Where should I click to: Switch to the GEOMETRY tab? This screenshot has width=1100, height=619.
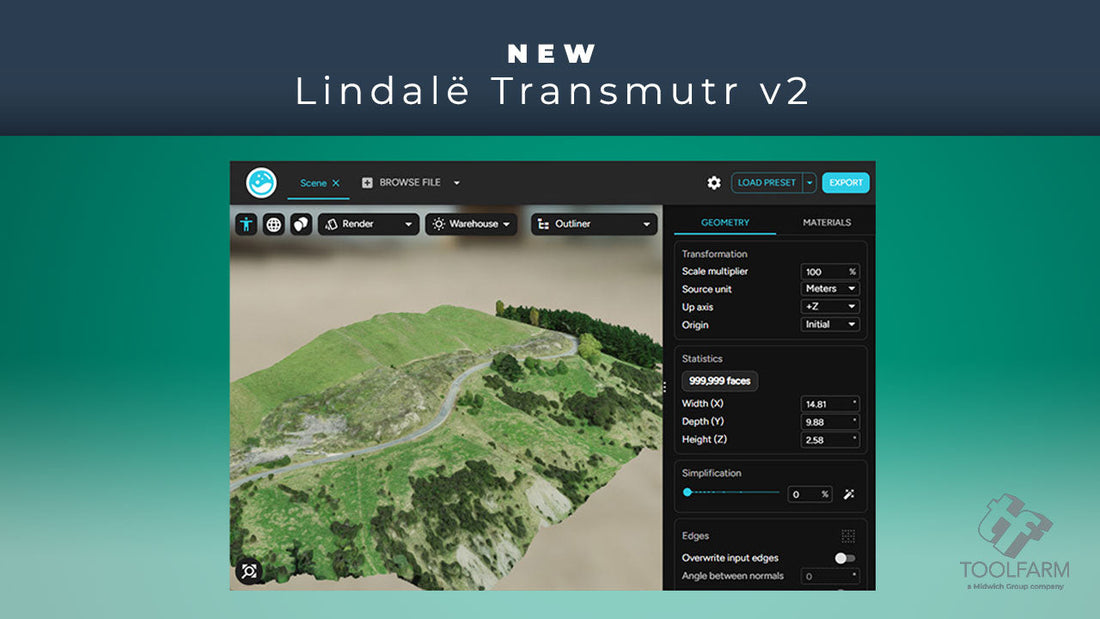coord(725,222)
